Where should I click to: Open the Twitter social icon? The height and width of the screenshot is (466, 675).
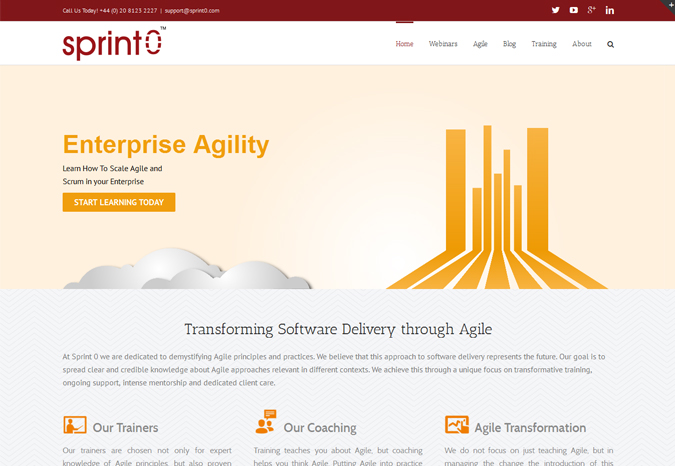tap(555, 10)
